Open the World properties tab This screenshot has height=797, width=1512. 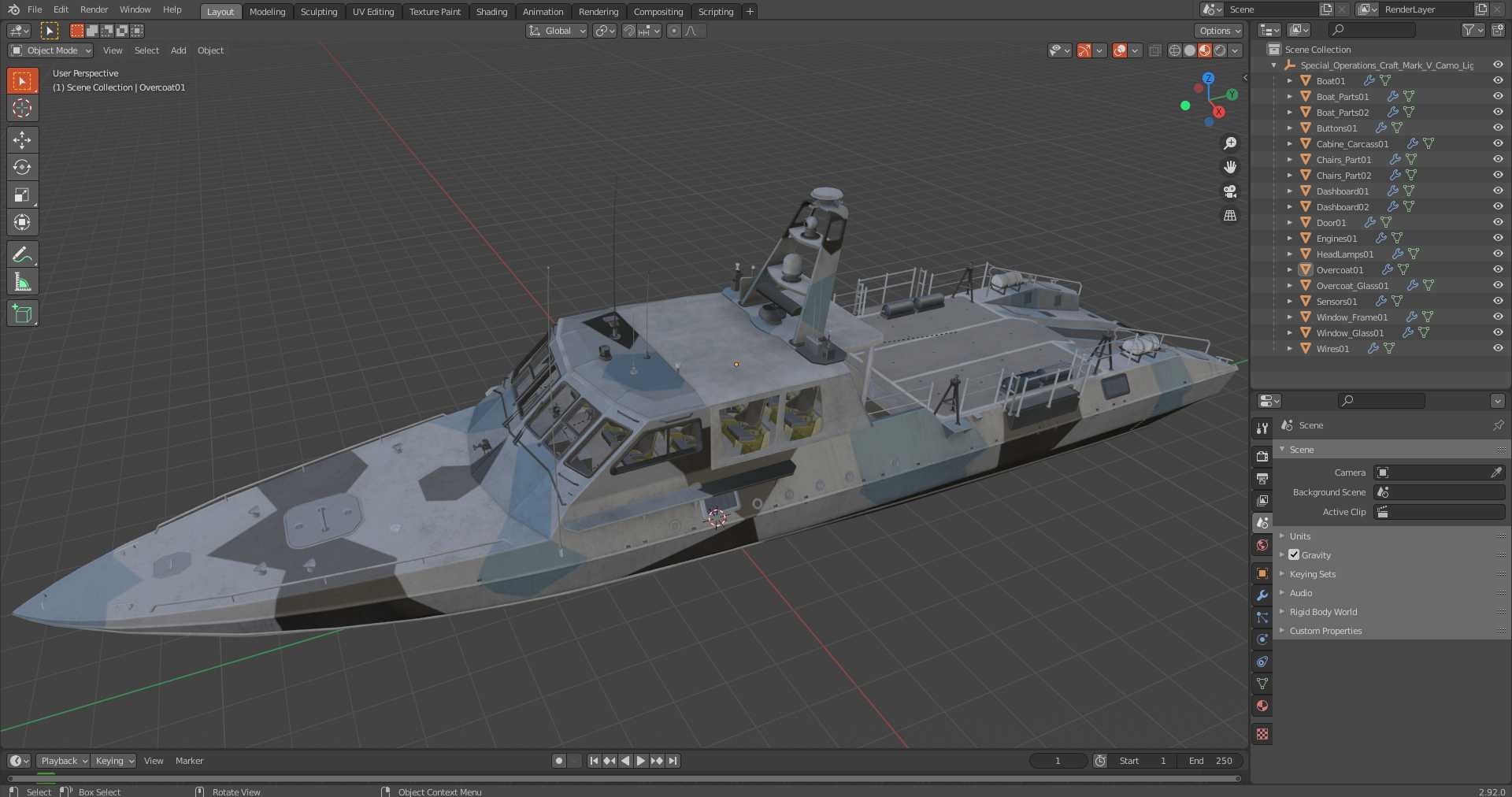click(x=1262, y=545)
